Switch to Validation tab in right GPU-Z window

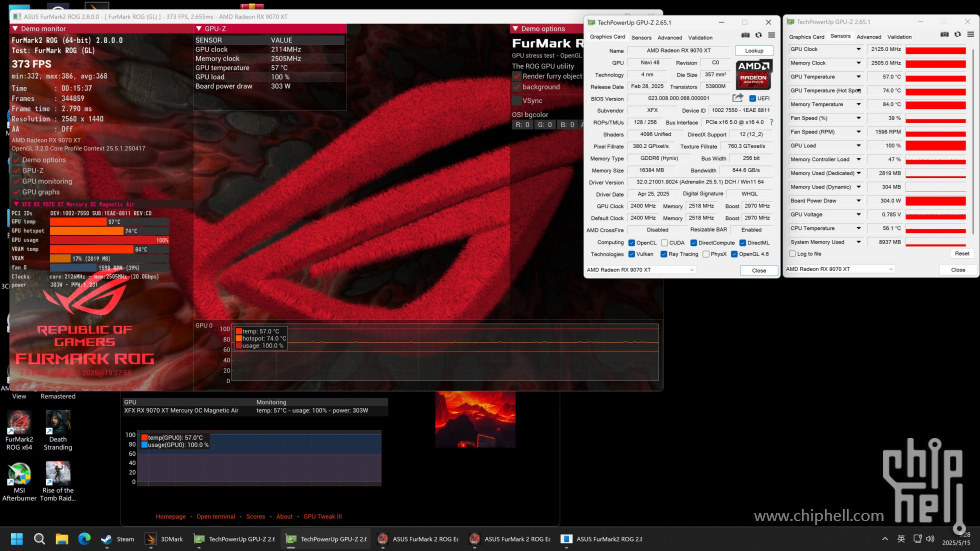coord(899,37)
